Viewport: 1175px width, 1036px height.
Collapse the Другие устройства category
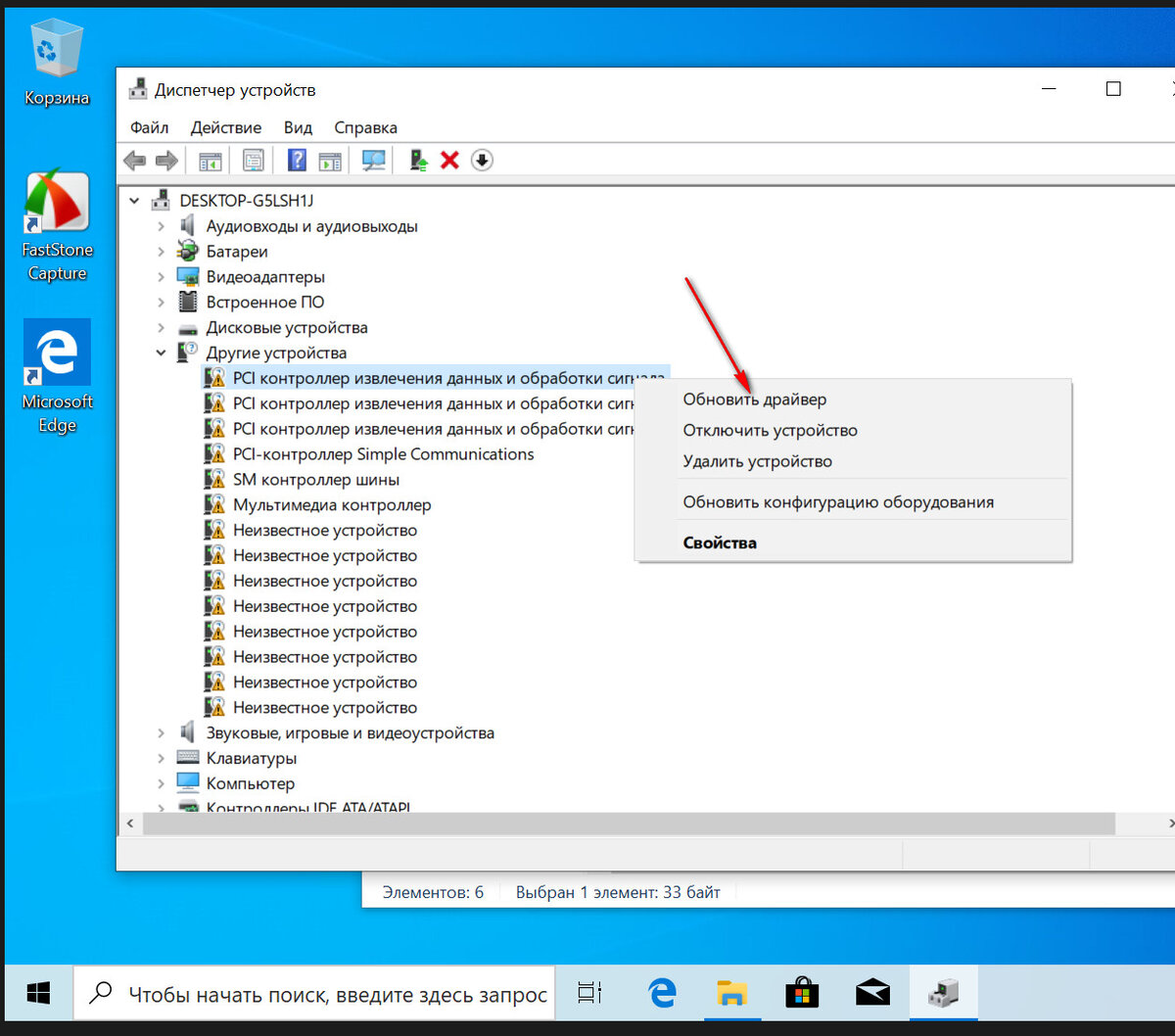tap(161, 353)
